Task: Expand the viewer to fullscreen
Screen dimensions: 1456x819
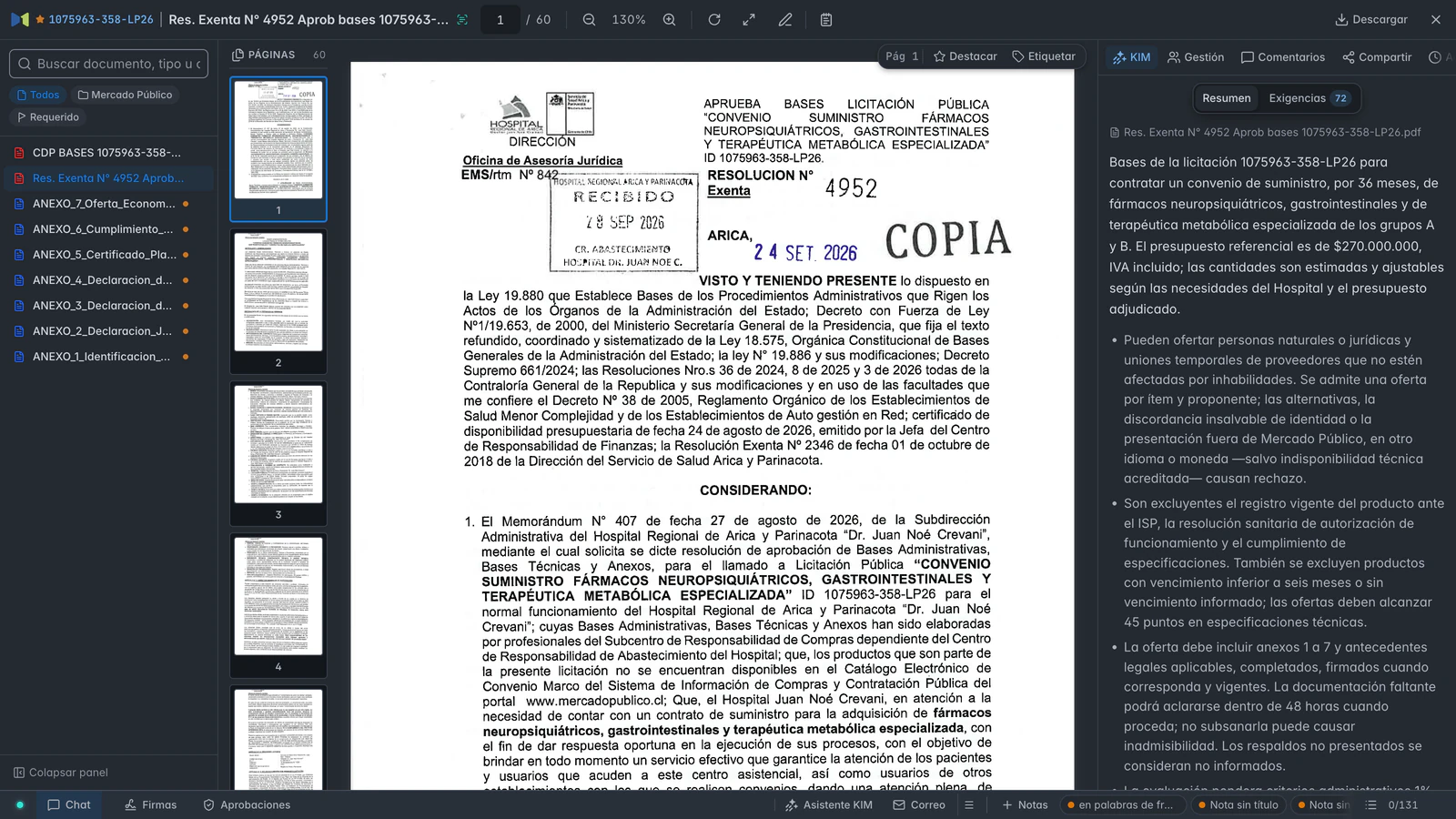Action: pyautogui.click(x=749, y=19)
